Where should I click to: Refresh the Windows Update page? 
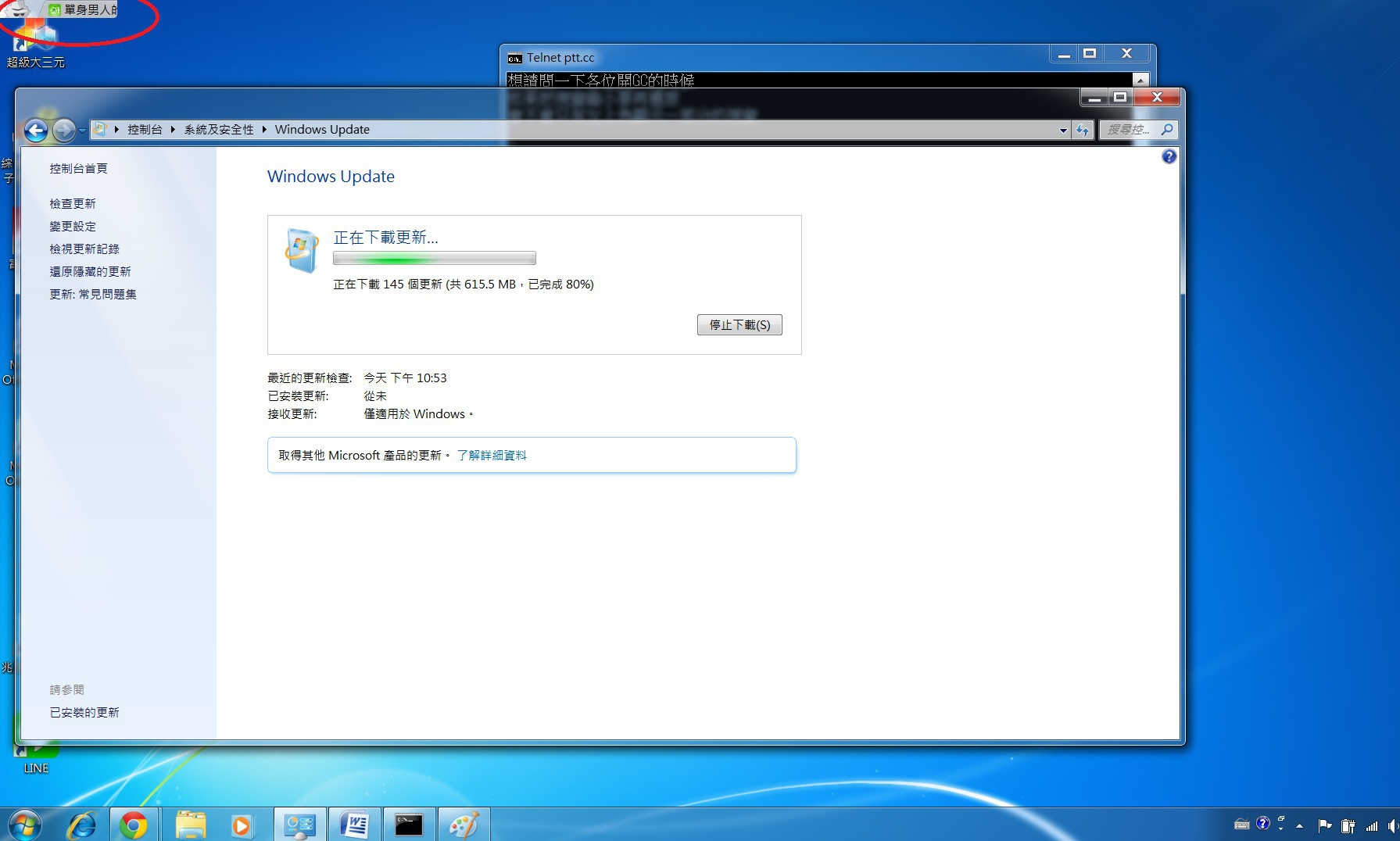(x=1083, y=131)
